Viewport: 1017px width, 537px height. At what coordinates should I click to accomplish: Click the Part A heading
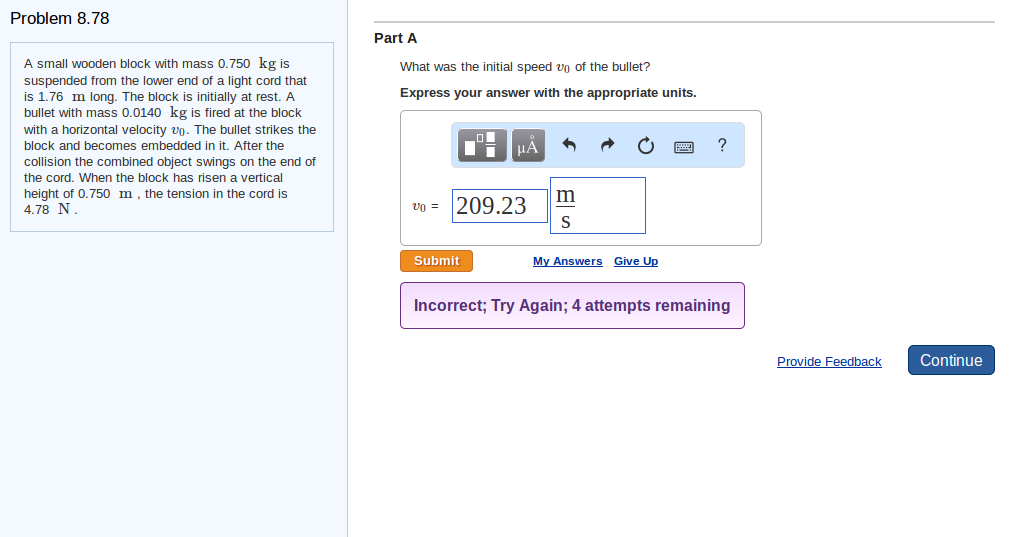[395, 38]
